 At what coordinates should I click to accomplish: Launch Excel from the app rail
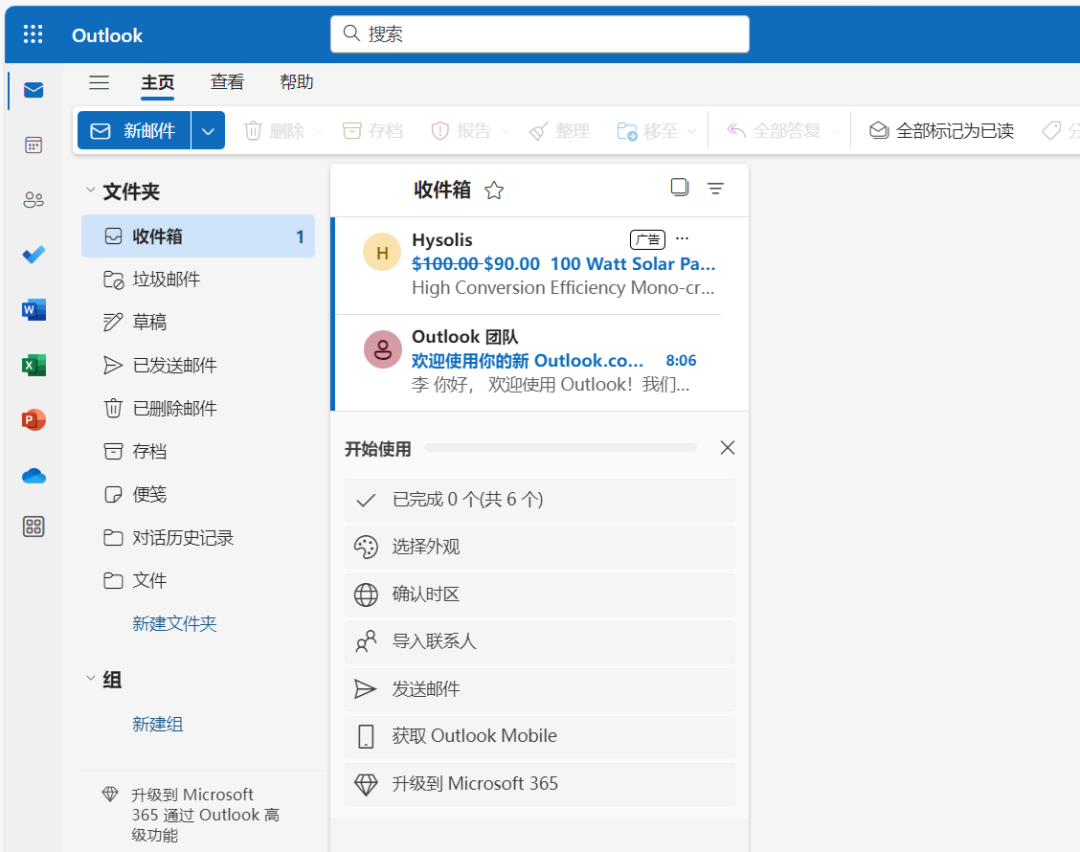33,365
